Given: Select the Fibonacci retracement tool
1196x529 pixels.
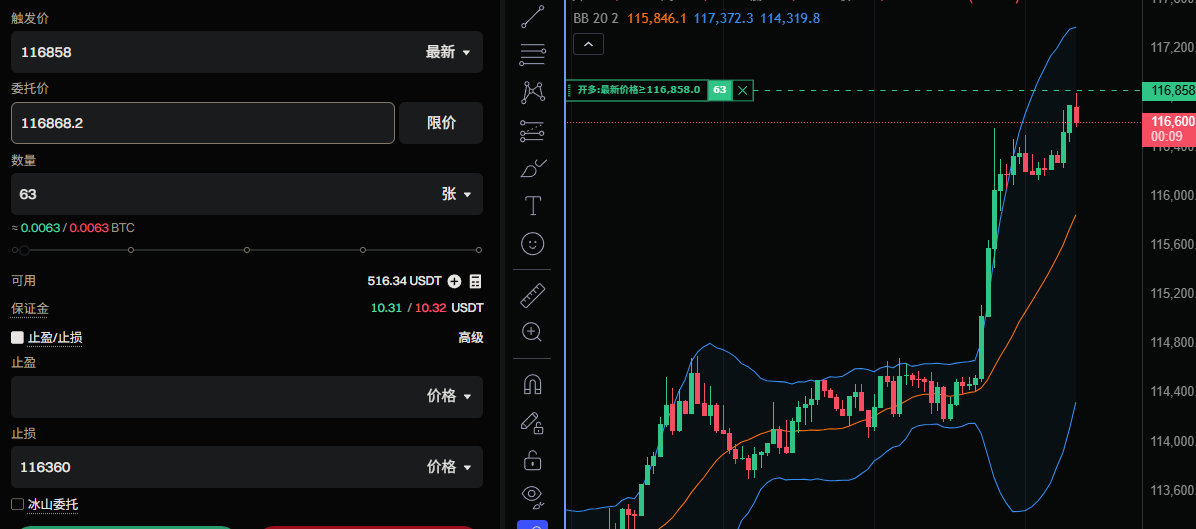Looking at the screenshot, I should pyautogui.click(x=532, y=53).
